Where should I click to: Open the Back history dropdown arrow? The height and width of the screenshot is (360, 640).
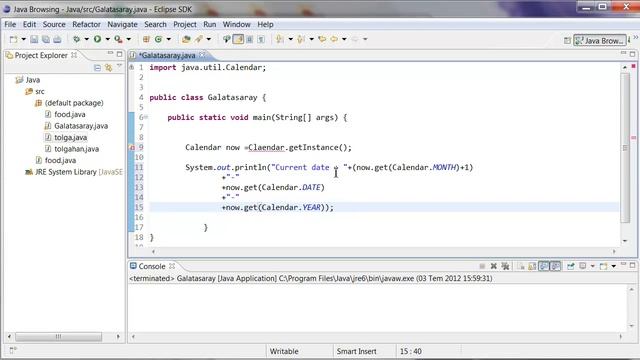tap(344, 39)
